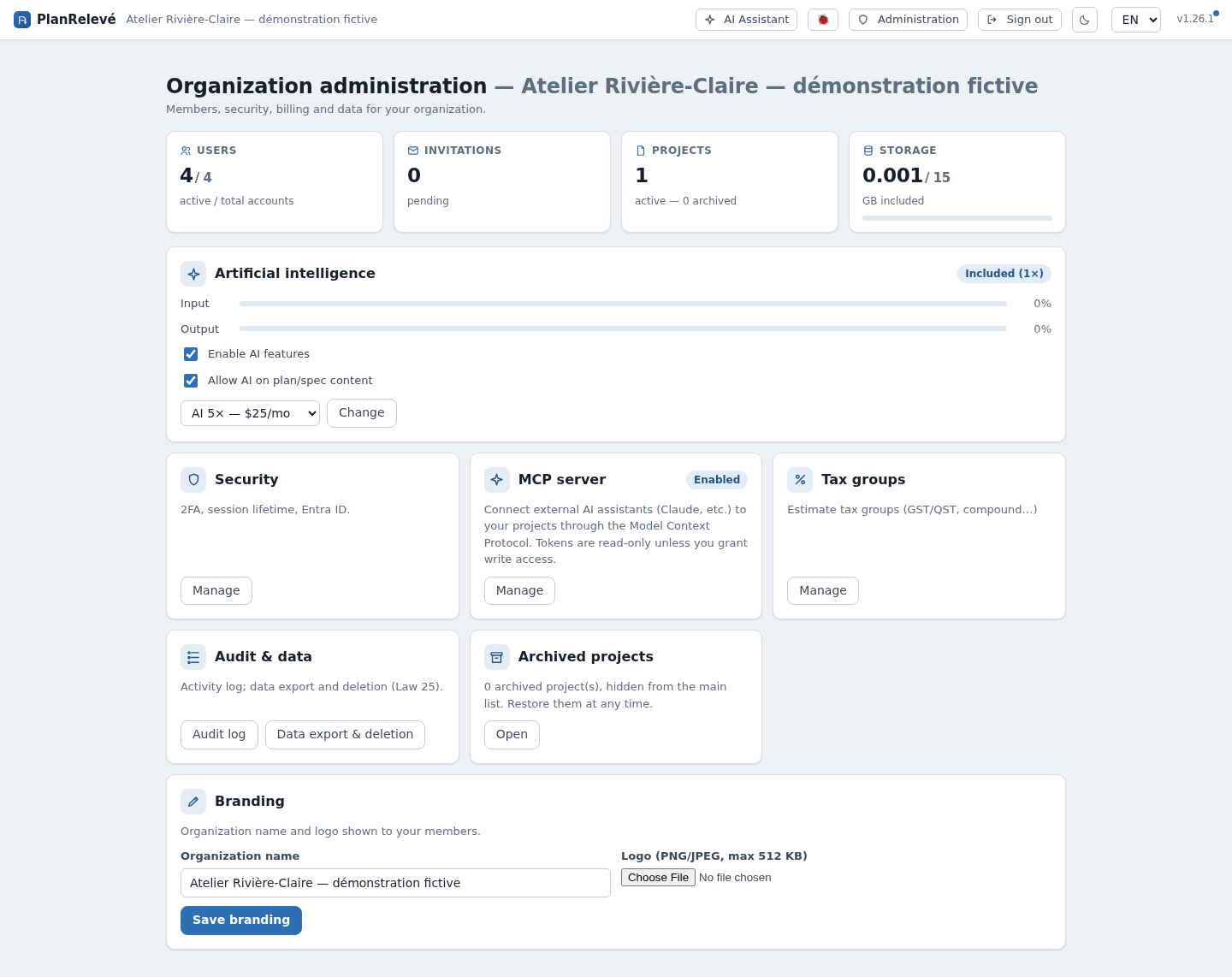This screenshot has height=977, width=1232.
Task: Open the AI Assistant from top bar
Action: pos(746,20)
